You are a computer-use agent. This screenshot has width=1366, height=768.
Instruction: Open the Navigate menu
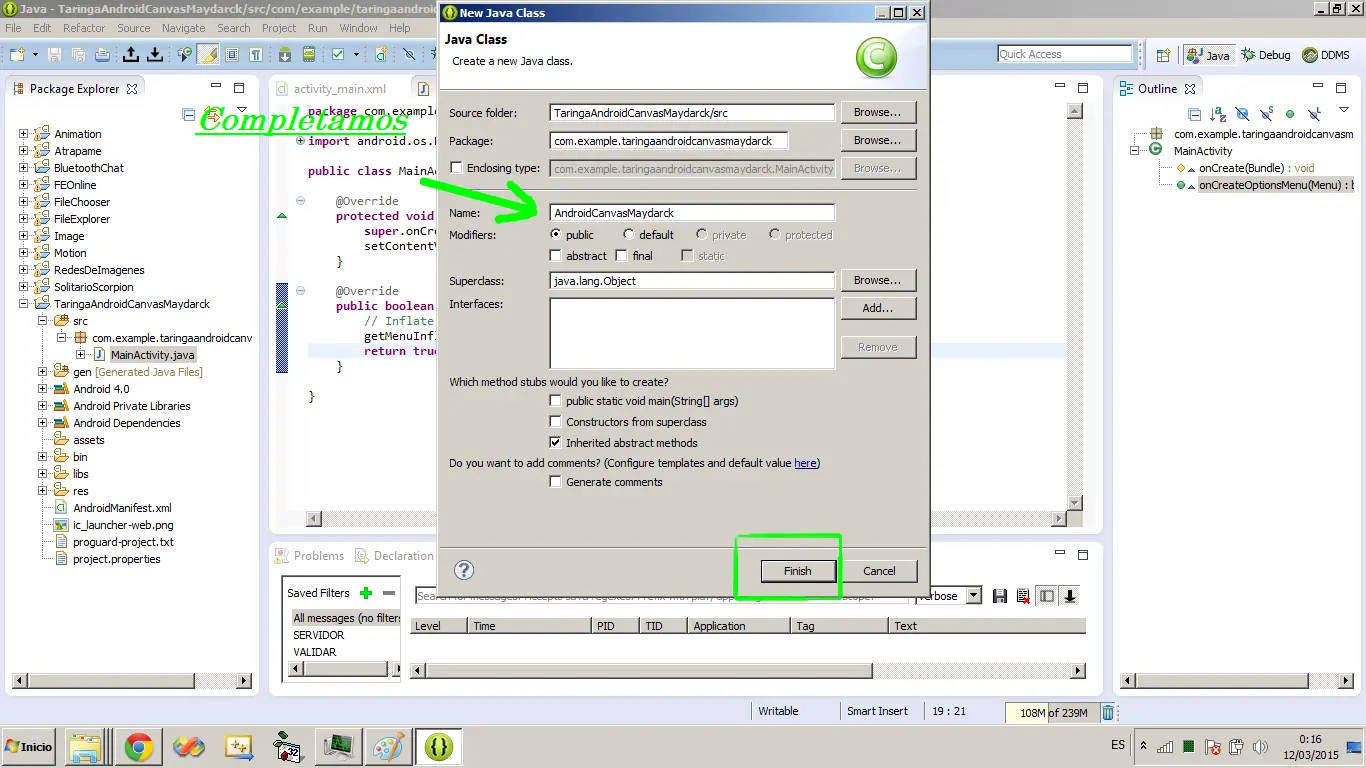183,28
